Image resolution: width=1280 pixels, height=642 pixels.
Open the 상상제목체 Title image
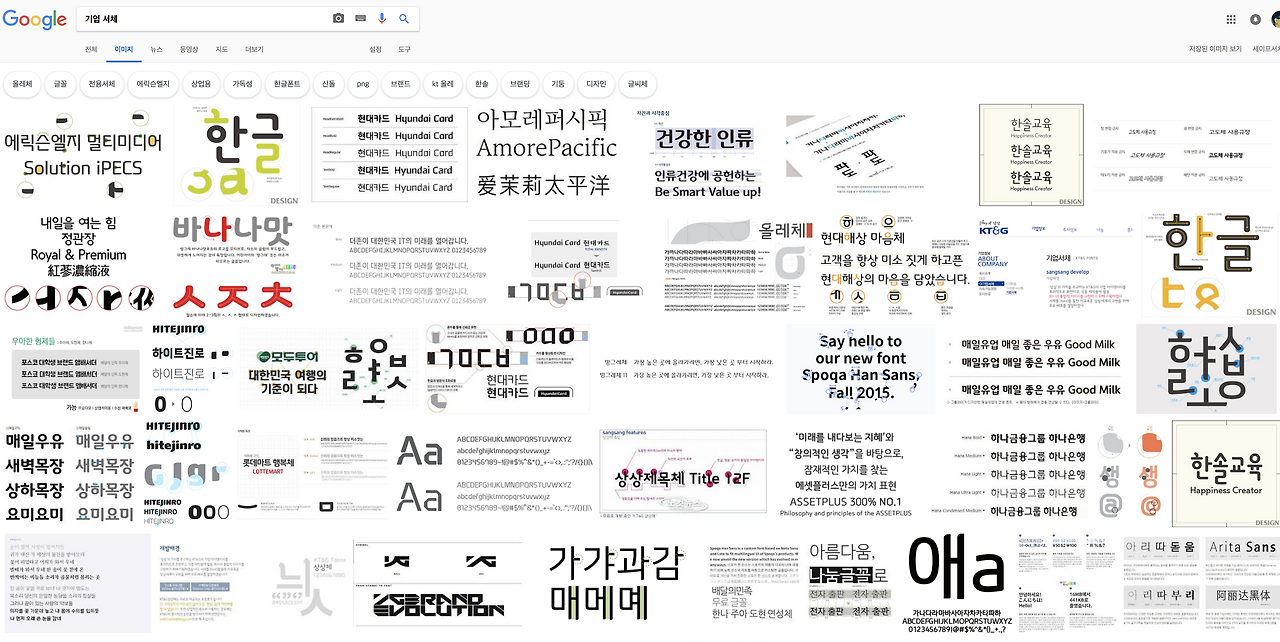point(682,474)
